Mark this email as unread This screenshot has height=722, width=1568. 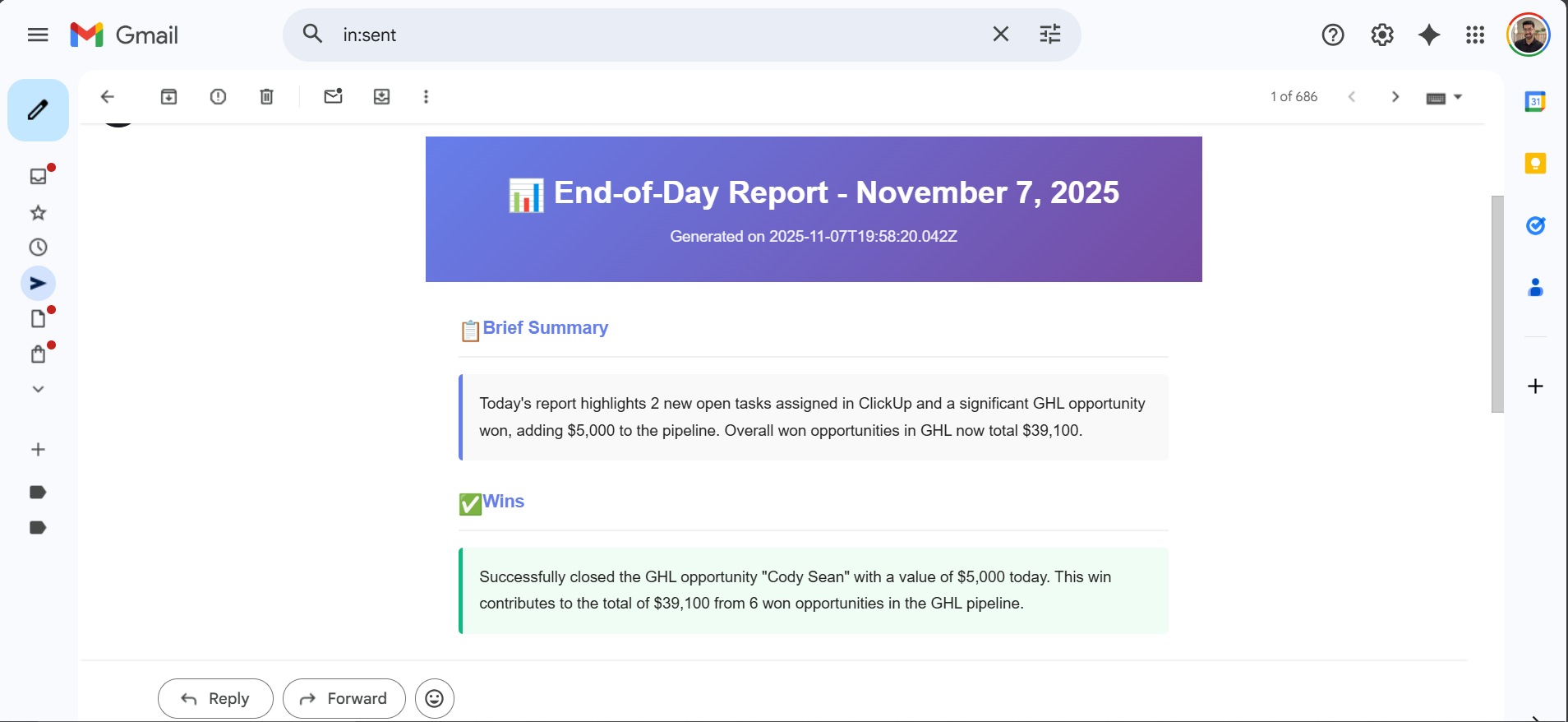coord(333,96)
